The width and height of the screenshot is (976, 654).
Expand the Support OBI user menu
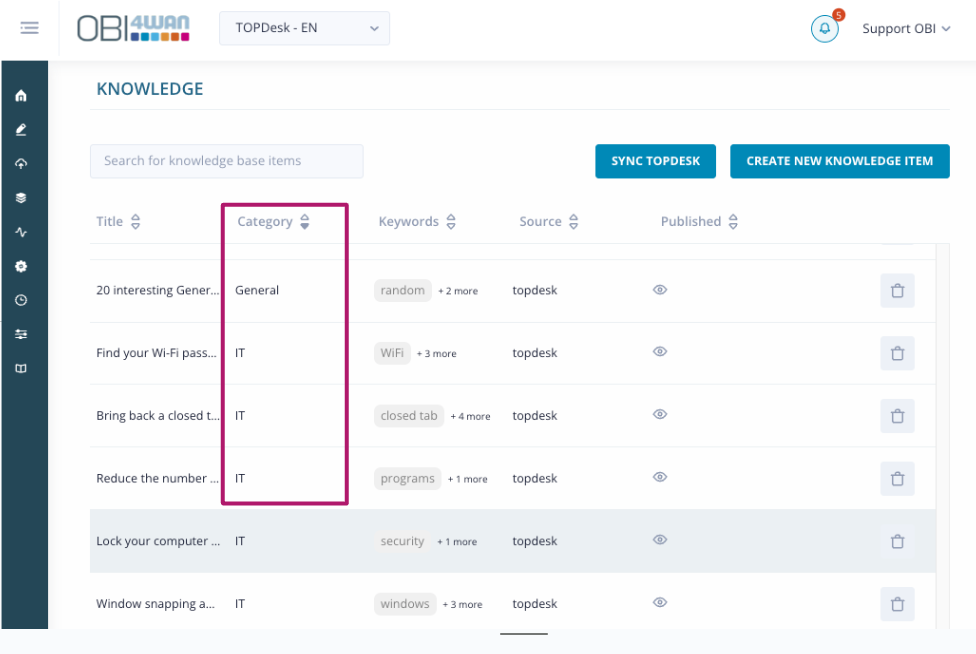click(x=906, y=29)
